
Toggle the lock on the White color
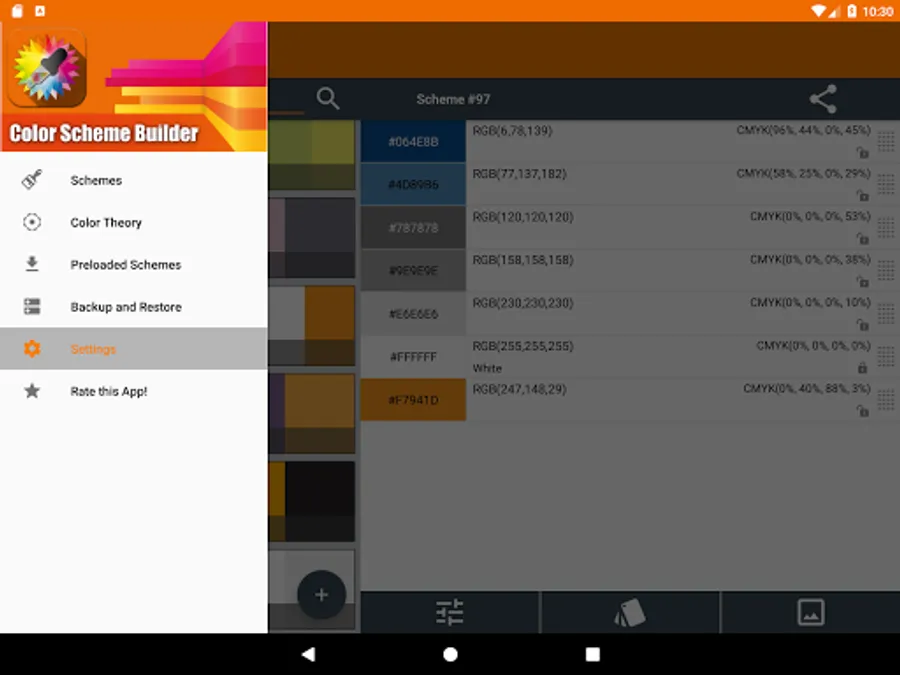click(862, 367)
